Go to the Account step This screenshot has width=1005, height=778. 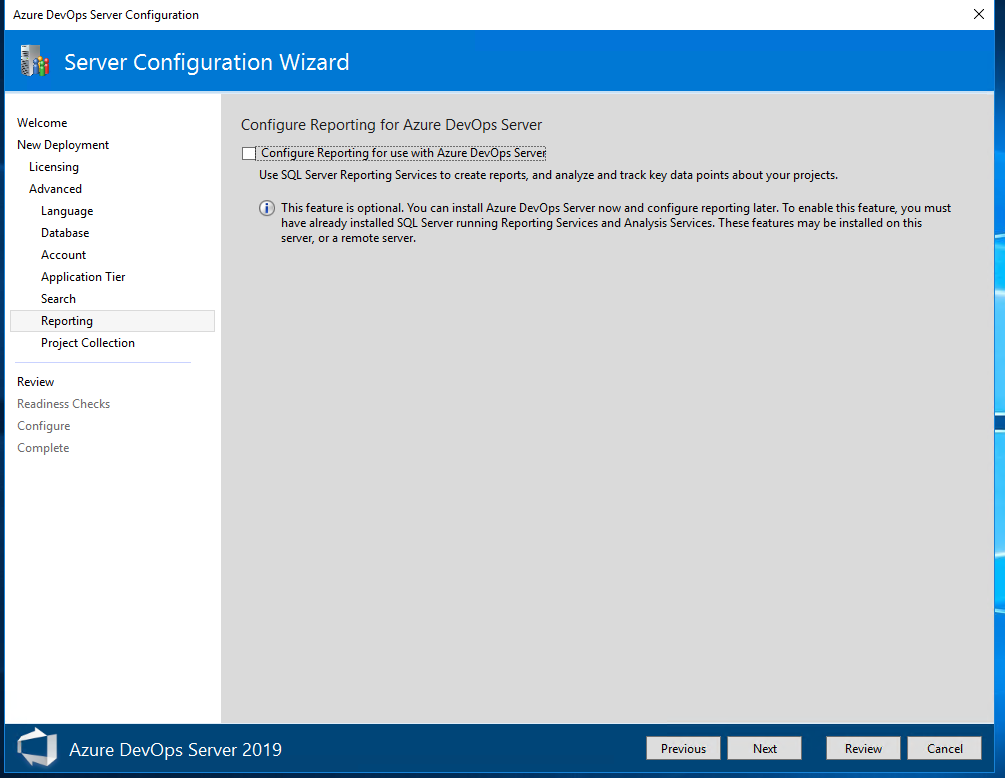click(x=63, y=254)
